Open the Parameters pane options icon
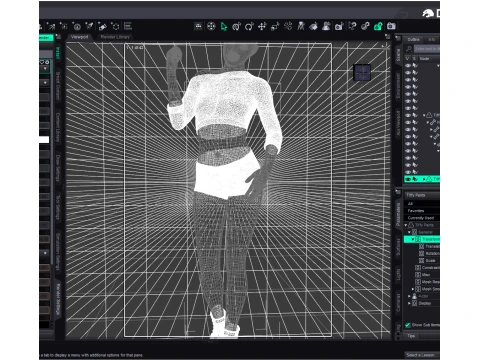Viewport: 480px width, 360px height. [x=398, y=192]
